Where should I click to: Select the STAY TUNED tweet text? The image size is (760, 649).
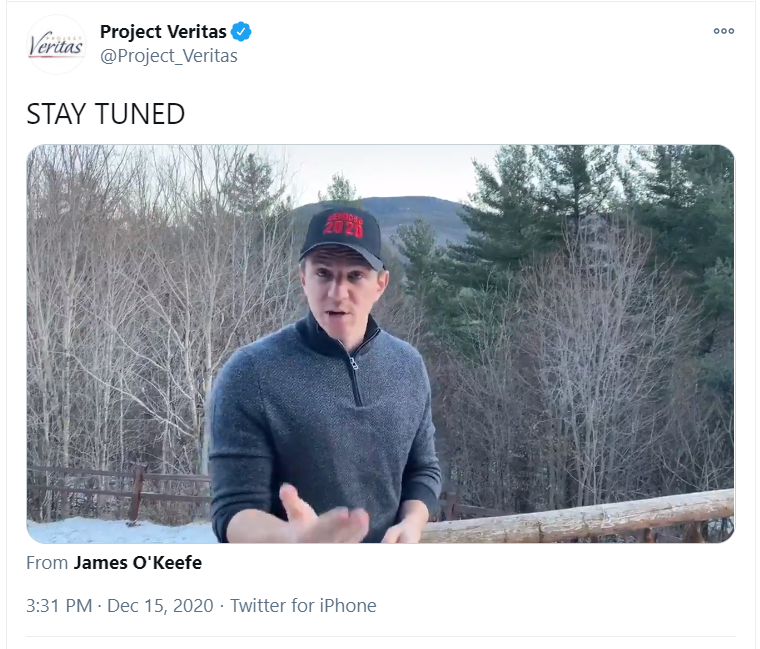coord(106,114)
